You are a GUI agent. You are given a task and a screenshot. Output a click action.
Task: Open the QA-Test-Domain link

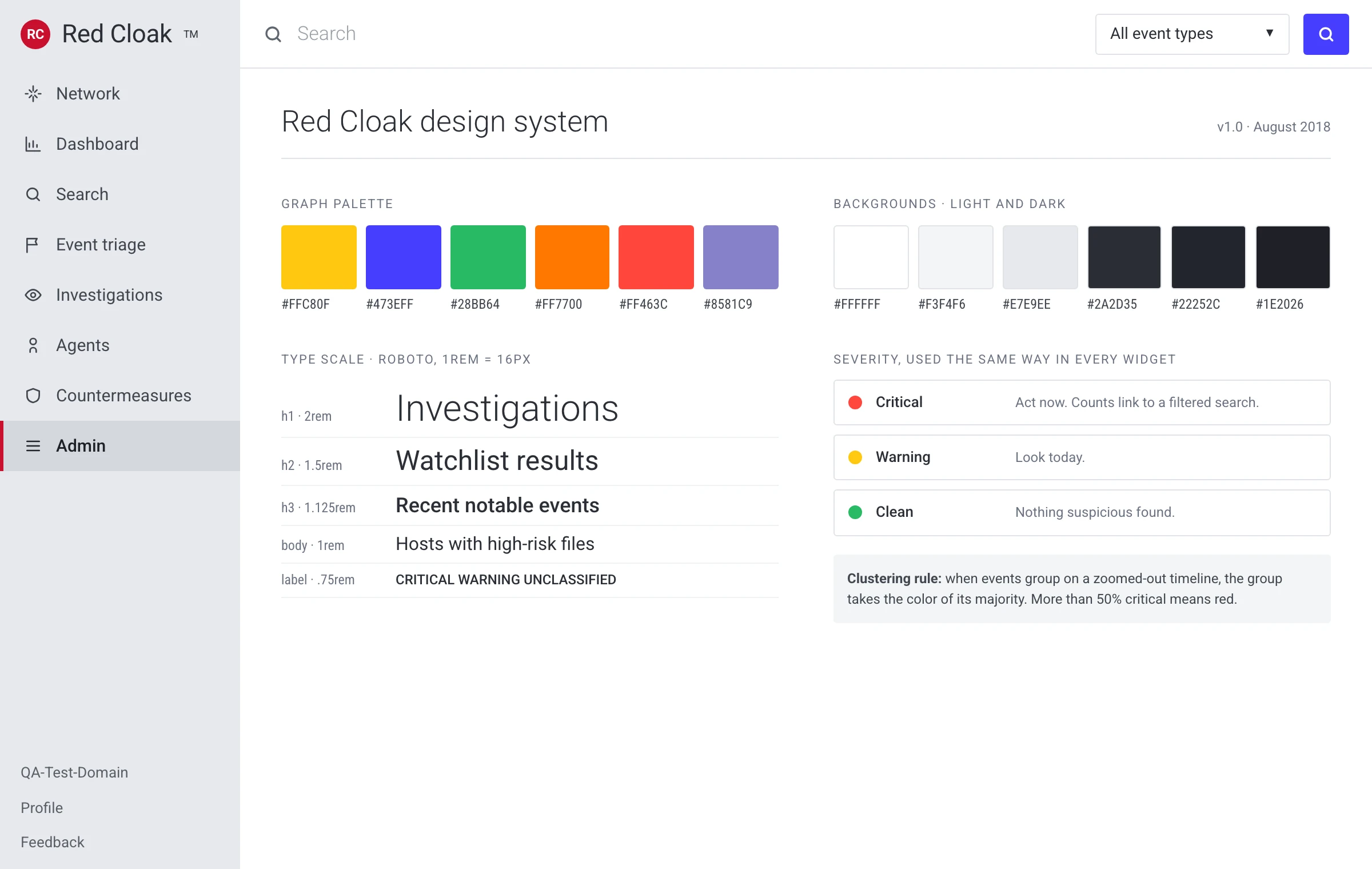[x=74, y=772]
